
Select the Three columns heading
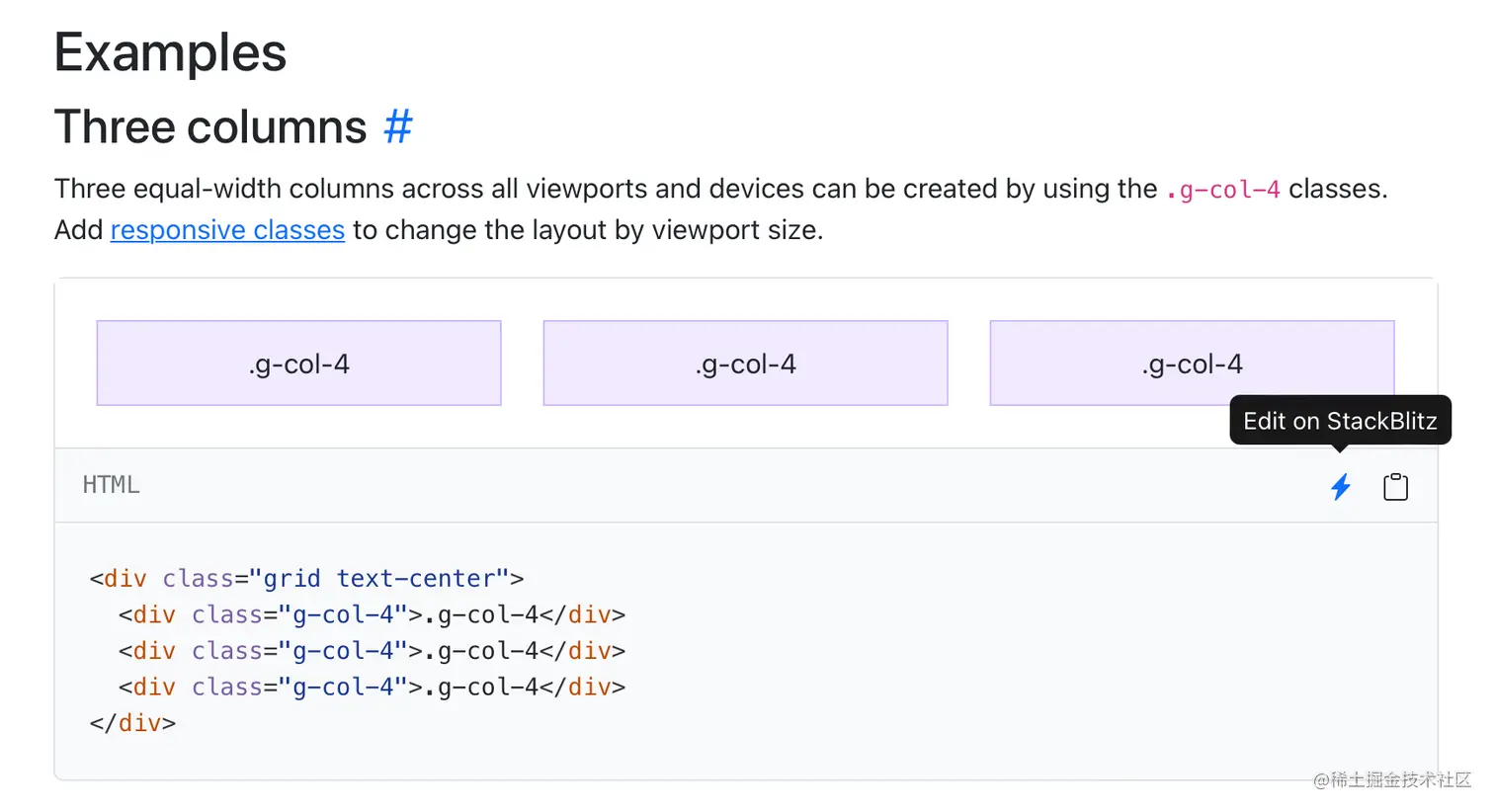click(x=210, y=126)
